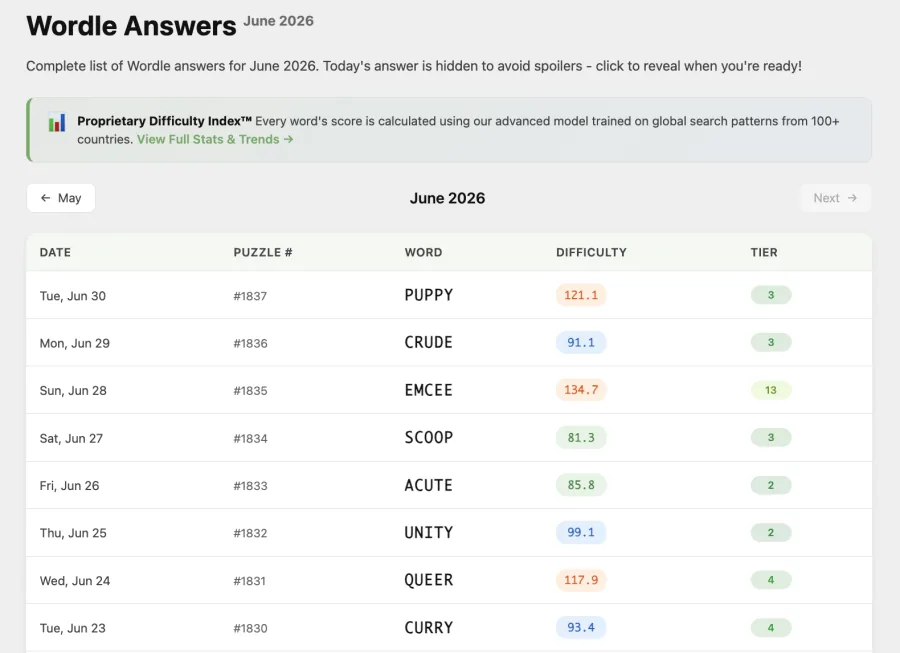Screen dimensions: 900x653
Task: Click the date Tue, Jun 30
Action: tap(73, 296)
